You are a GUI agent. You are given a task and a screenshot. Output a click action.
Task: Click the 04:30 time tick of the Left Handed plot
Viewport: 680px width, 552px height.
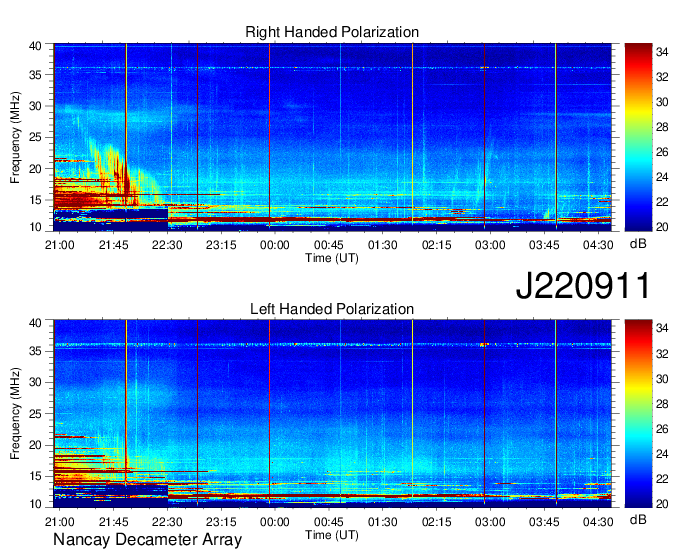point(598,522)
